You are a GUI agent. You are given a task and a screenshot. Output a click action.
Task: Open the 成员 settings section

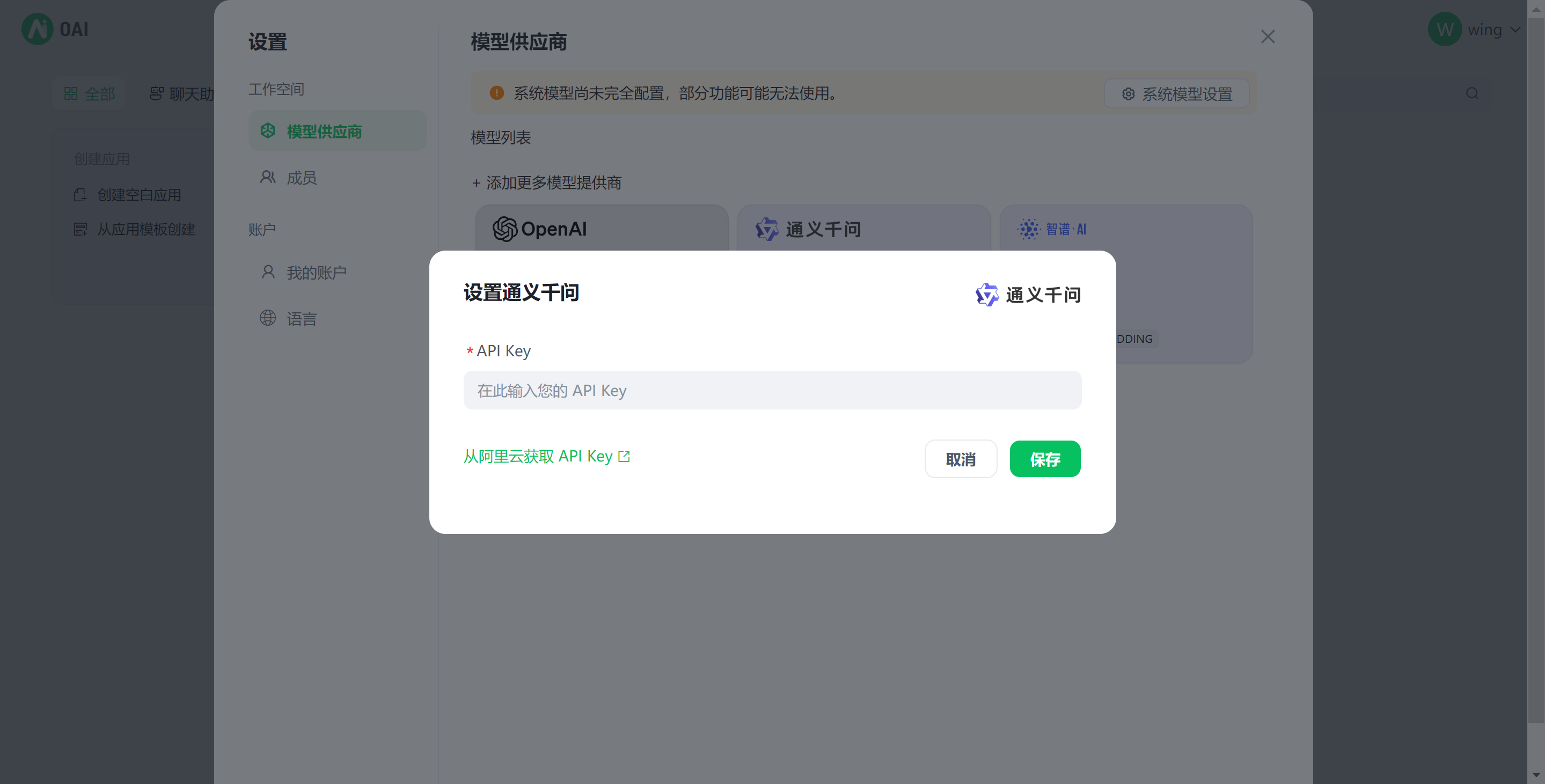point(338,178)
